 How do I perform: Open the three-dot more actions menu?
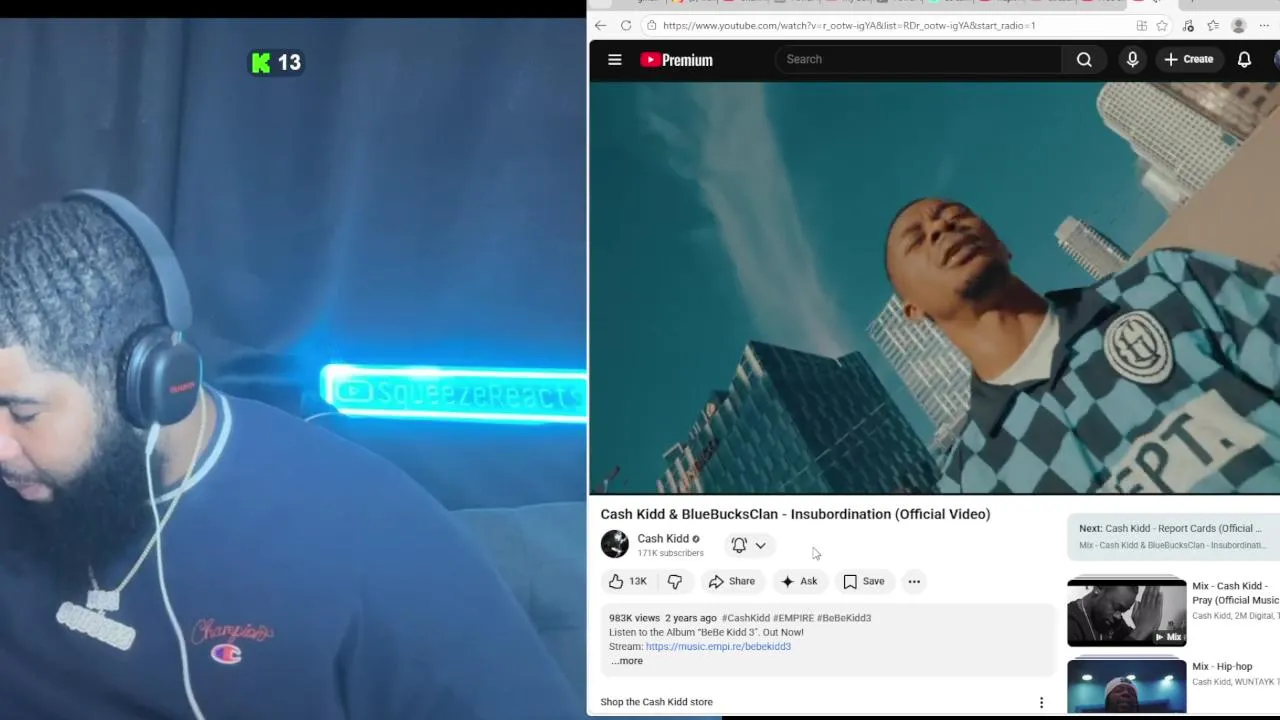[x=914, y=581]
